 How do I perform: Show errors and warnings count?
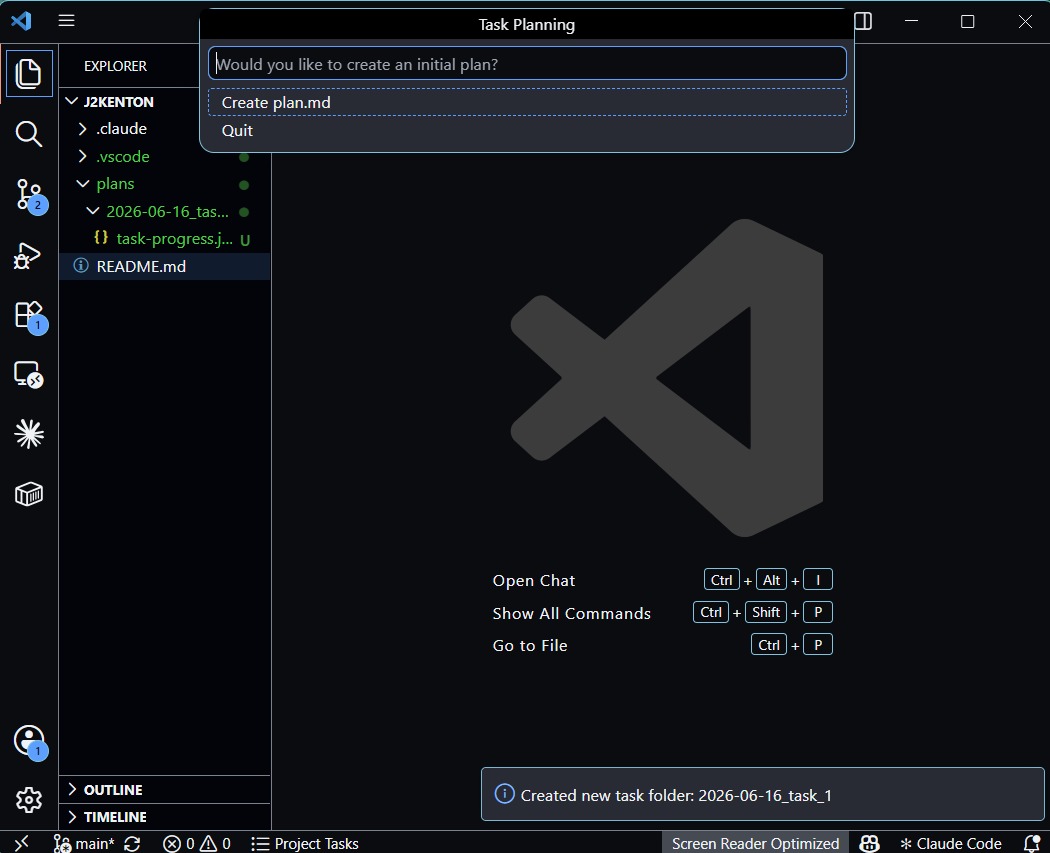point(197,844)
